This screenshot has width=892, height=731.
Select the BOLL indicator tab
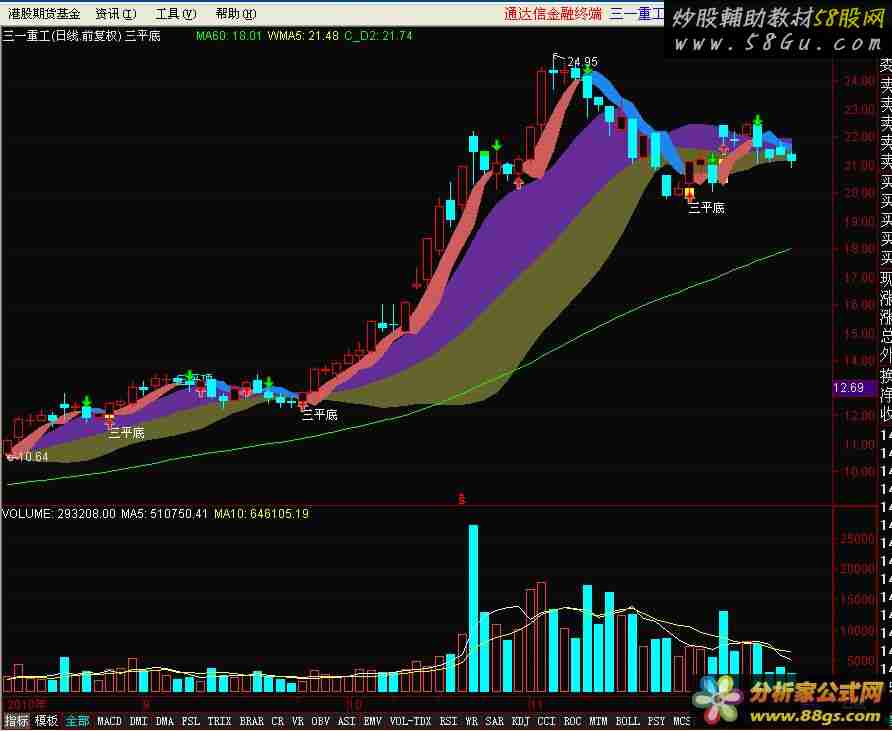coord(627,721)
